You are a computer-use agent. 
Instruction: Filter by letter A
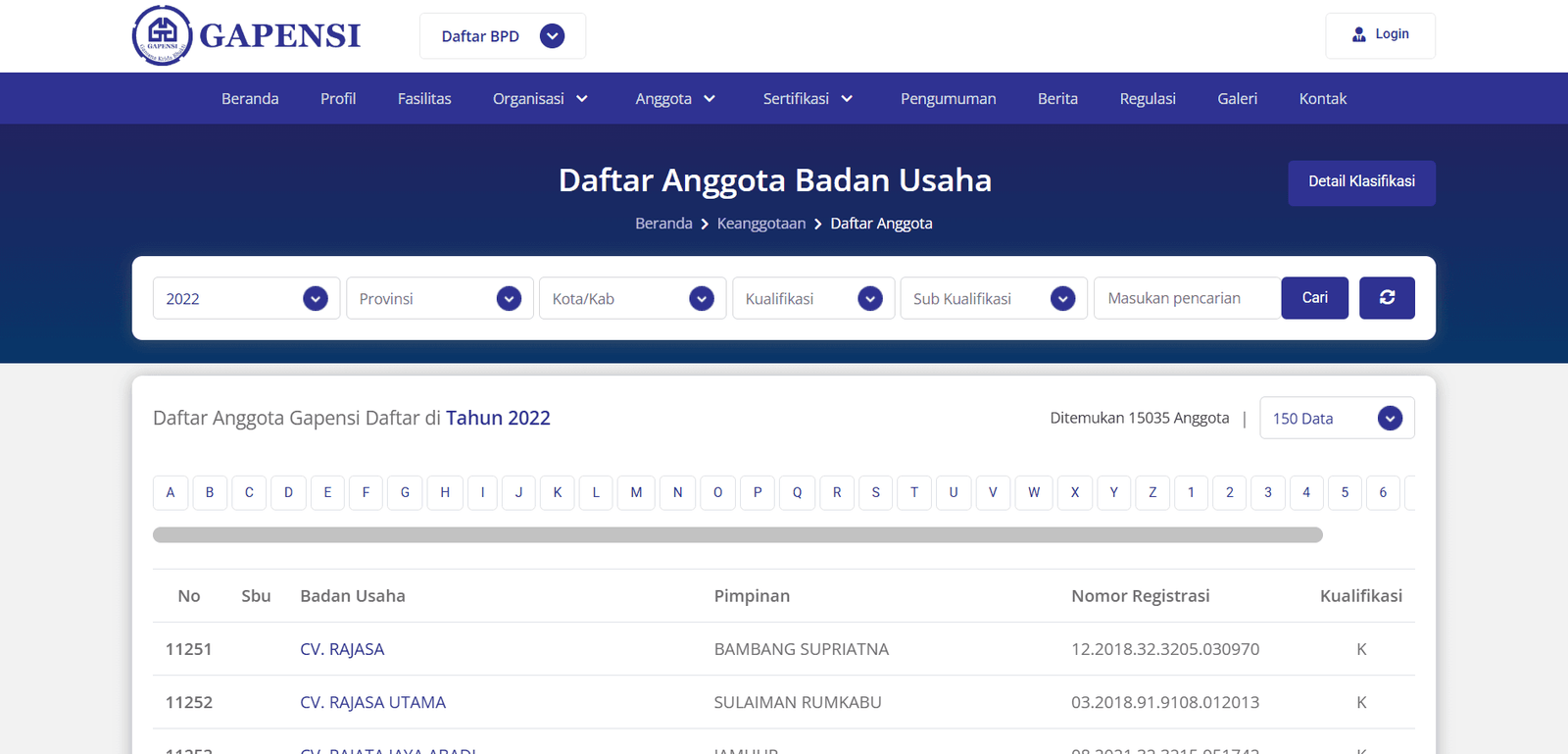pos(171,492)
